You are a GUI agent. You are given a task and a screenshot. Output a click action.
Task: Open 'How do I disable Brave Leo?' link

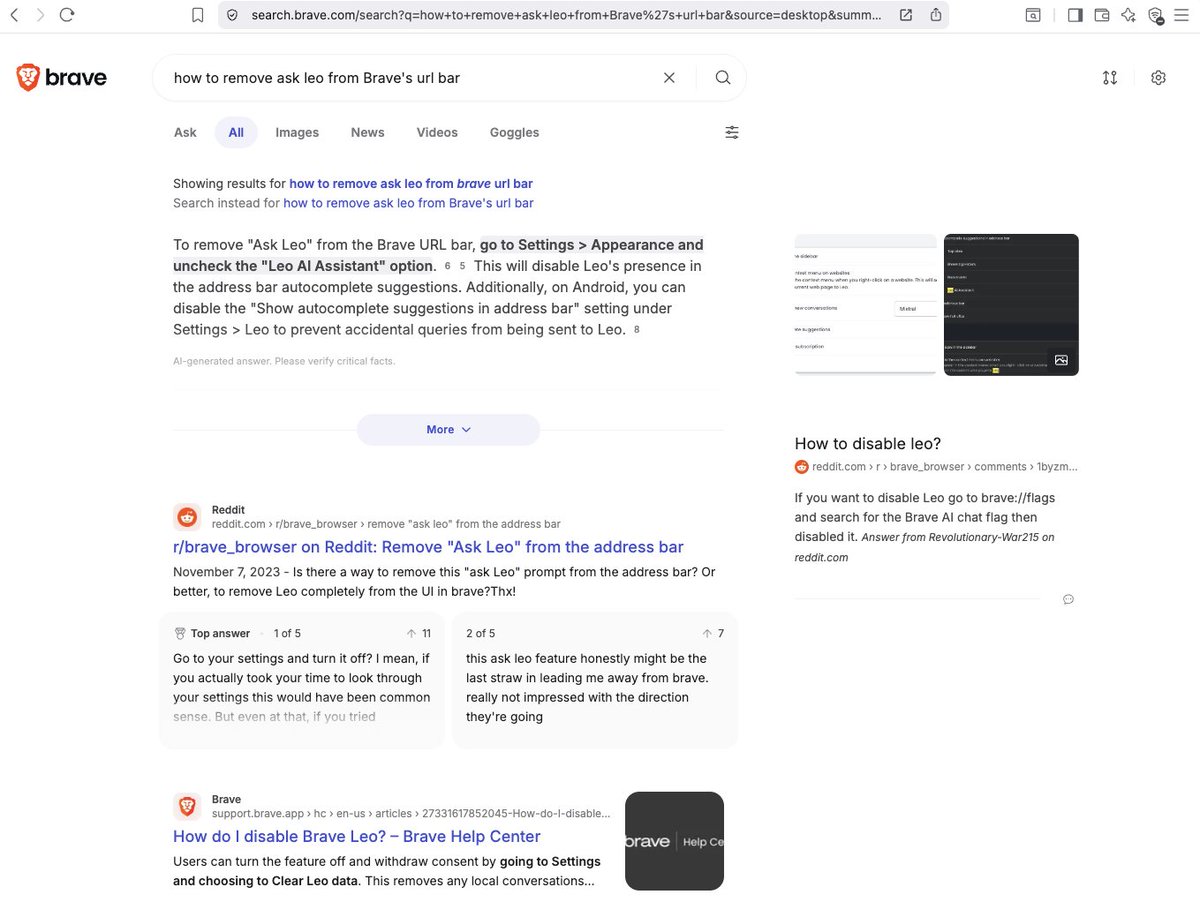click(x=357, y=837)
